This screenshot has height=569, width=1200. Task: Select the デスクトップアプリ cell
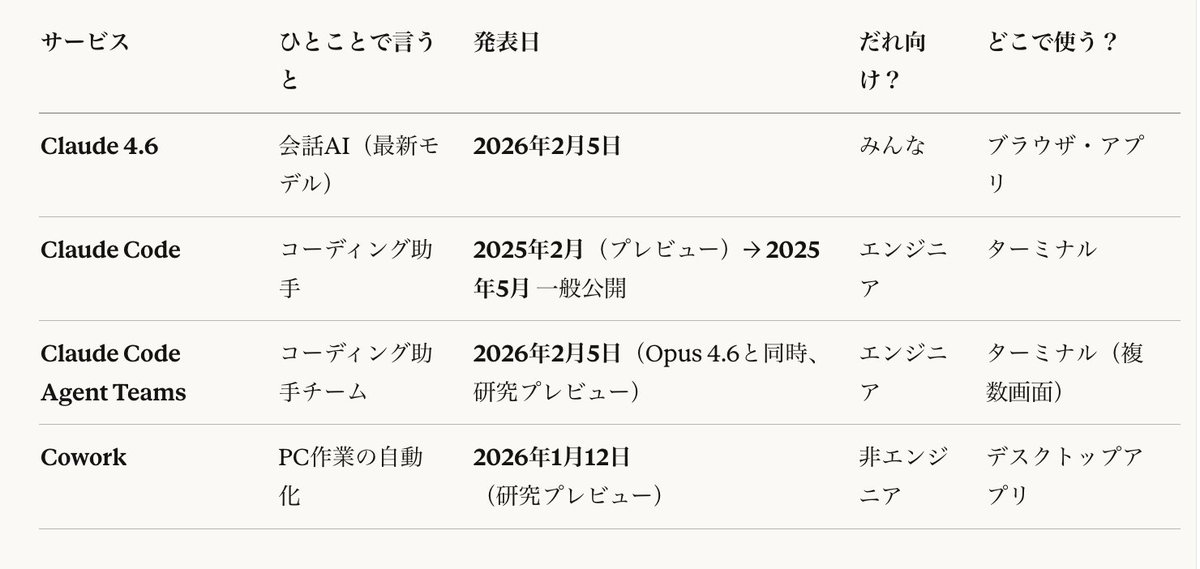point(1065,476)
